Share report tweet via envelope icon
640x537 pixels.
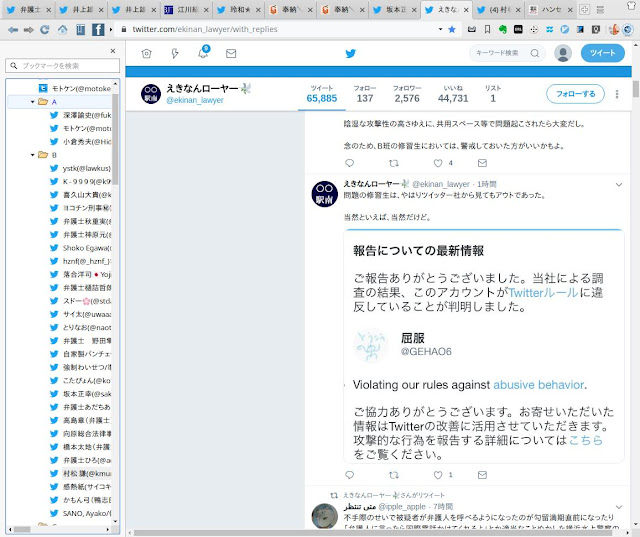click(x=482, y=475)
